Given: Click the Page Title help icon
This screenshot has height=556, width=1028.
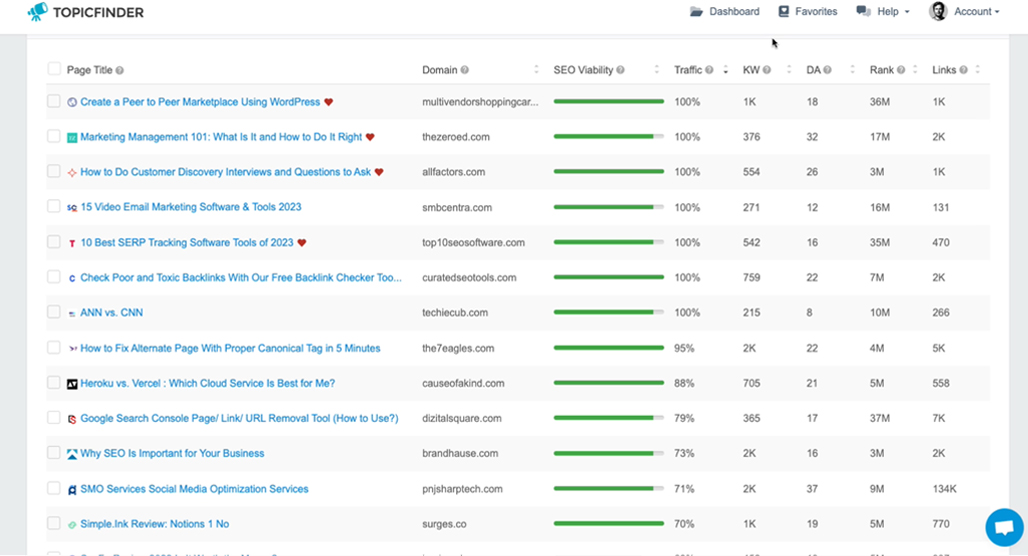Looking at the screenshot, I should click(x=119, y=70).
